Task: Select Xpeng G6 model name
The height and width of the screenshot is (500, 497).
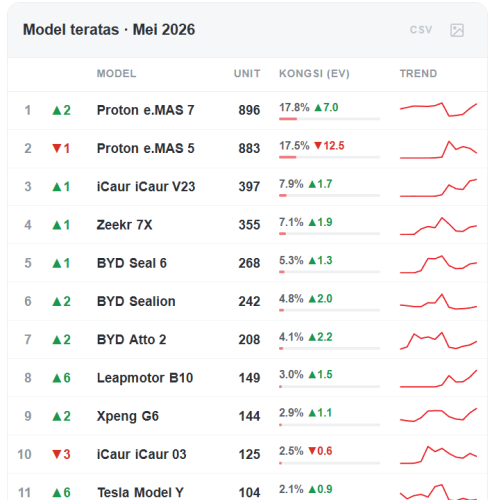Action: [128, 416]
